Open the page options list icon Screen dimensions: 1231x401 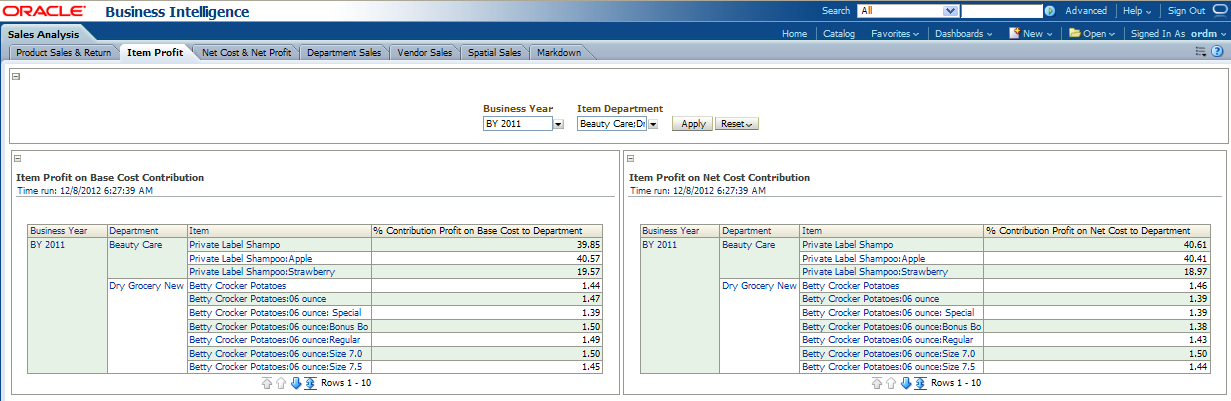click(1201, 51)
